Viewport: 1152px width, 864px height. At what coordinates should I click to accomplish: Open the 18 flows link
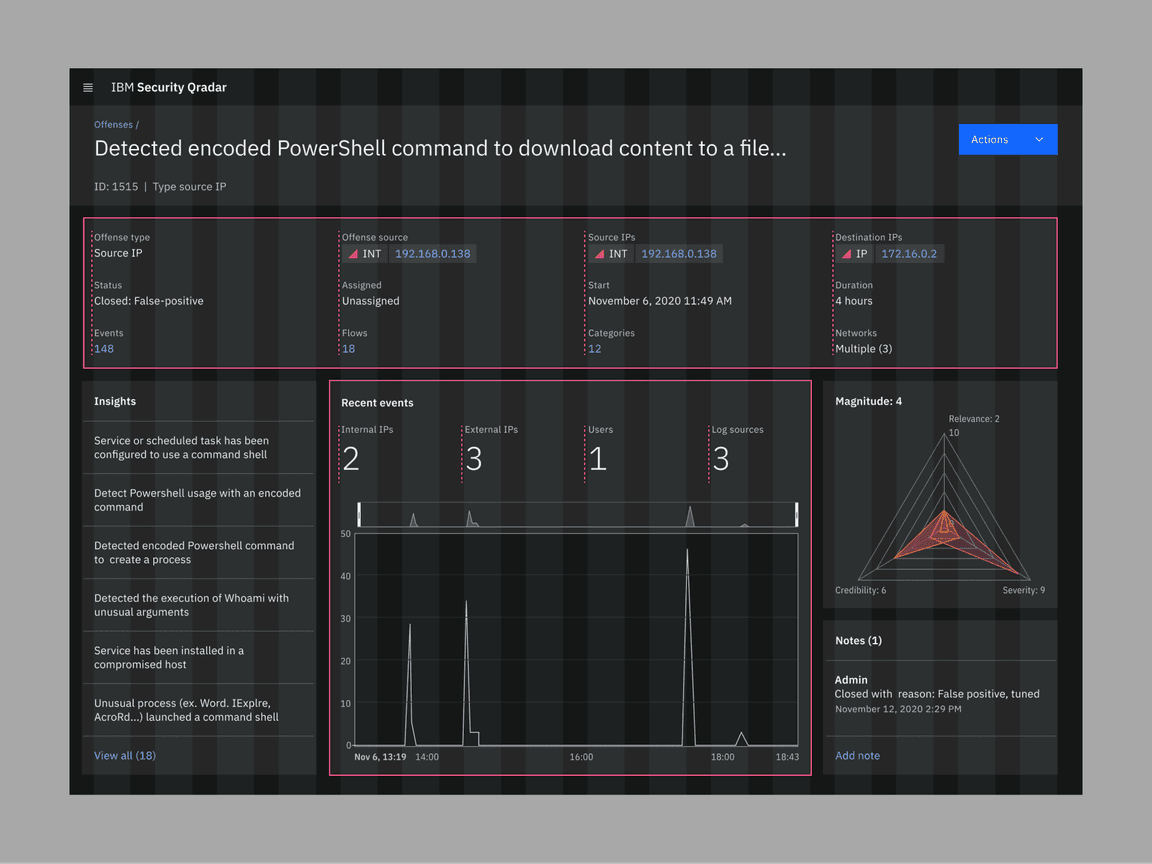(348, 349)
